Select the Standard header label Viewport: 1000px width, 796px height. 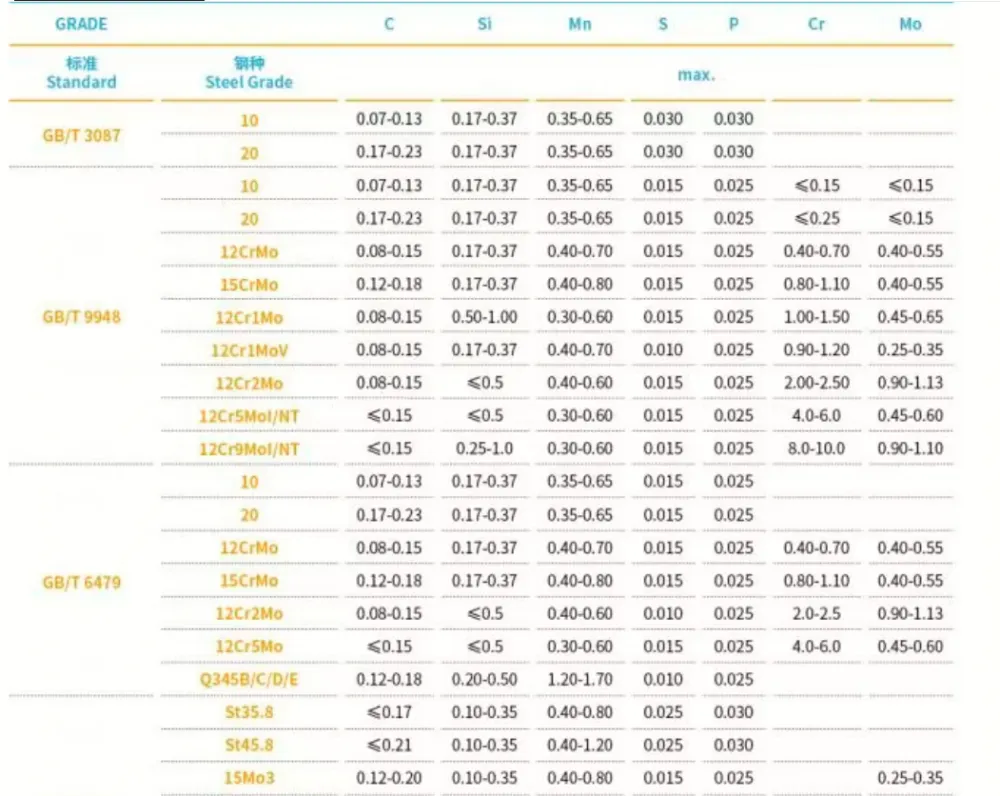point(81,82)
